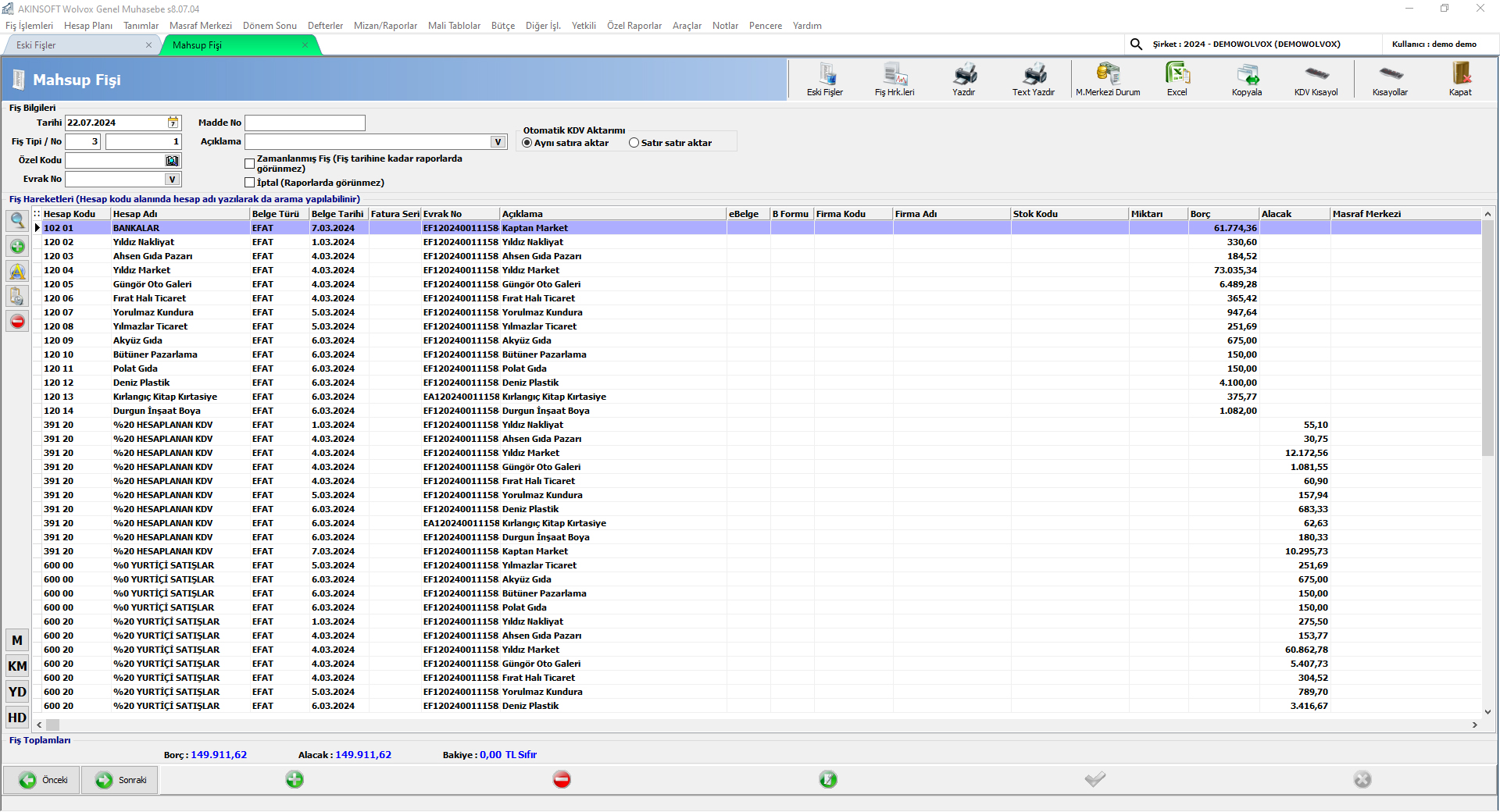
Task: Click the Sonraki button
Action: pos(120,780)
